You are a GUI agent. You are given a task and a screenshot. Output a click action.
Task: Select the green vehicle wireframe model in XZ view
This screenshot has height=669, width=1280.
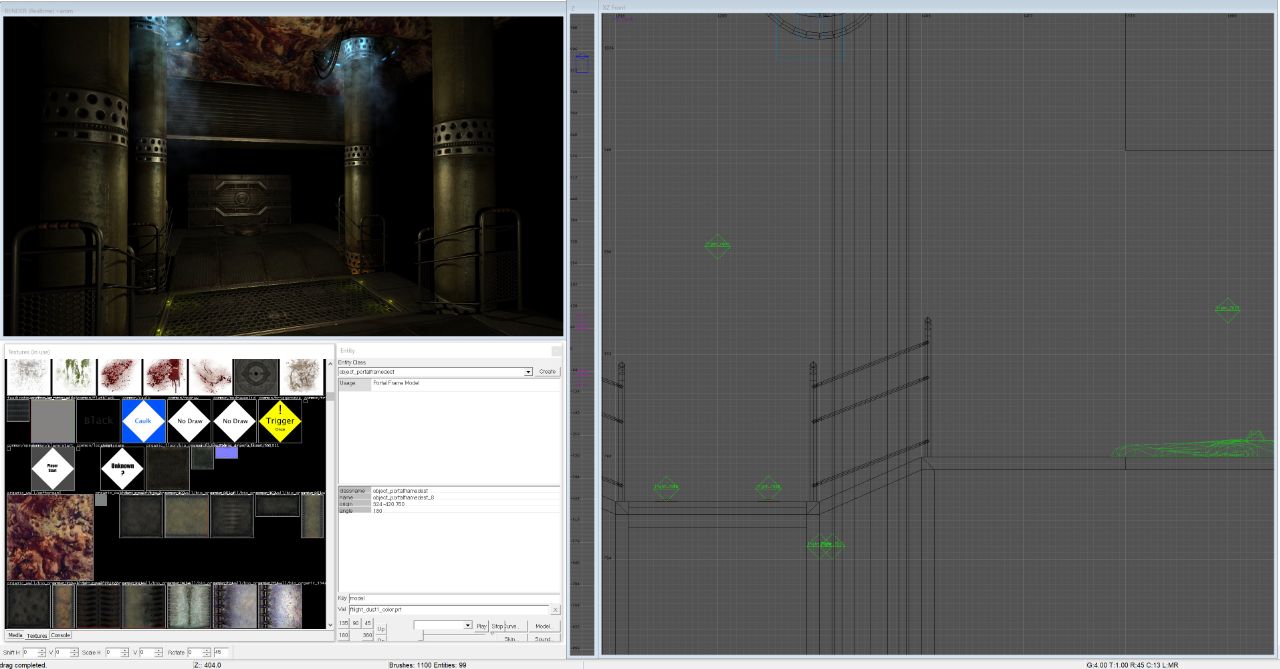tap(1190, 446)
